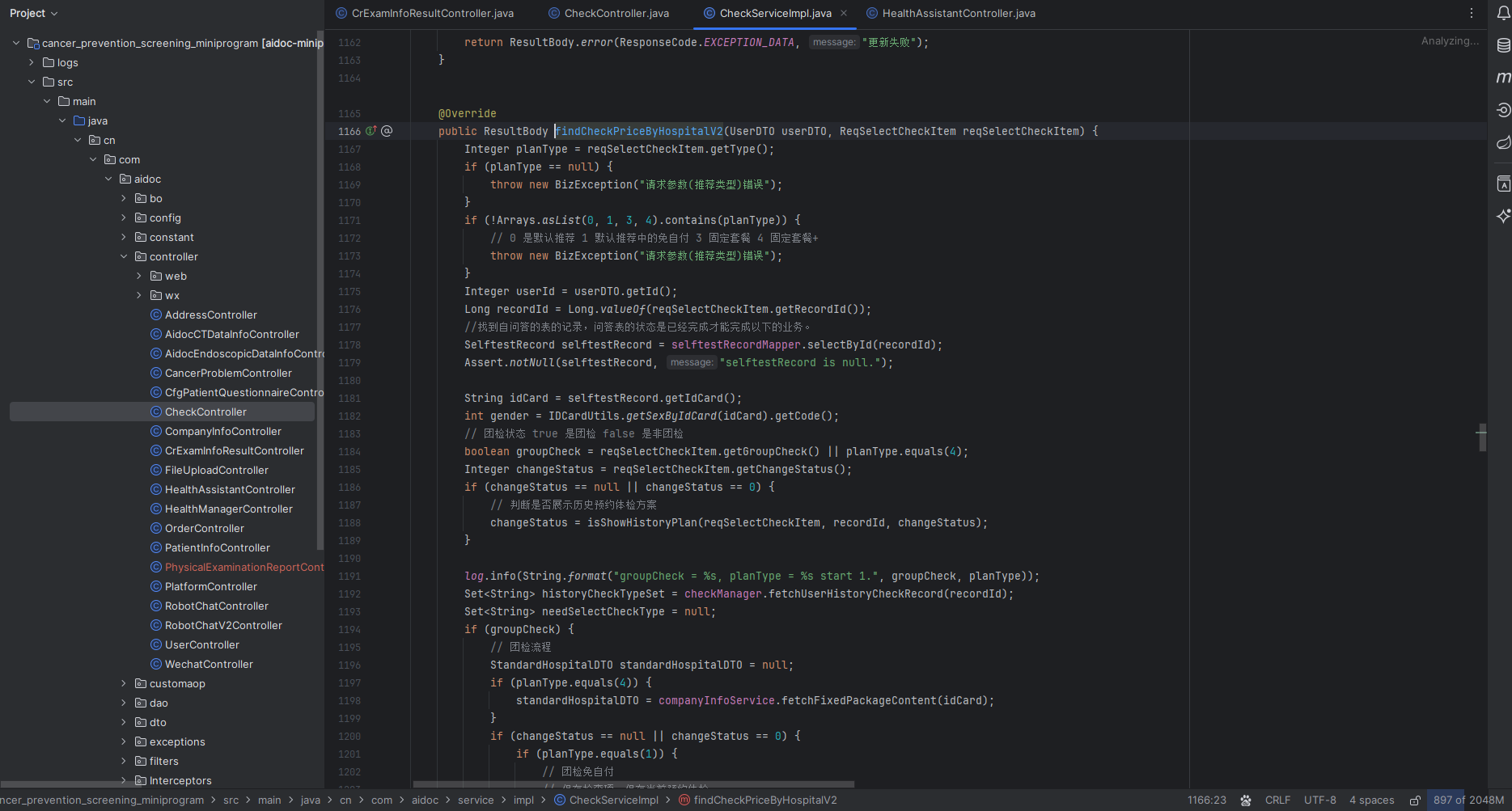Expand the dao package
The image size is (1512, 811).
[x=124, y=703]
